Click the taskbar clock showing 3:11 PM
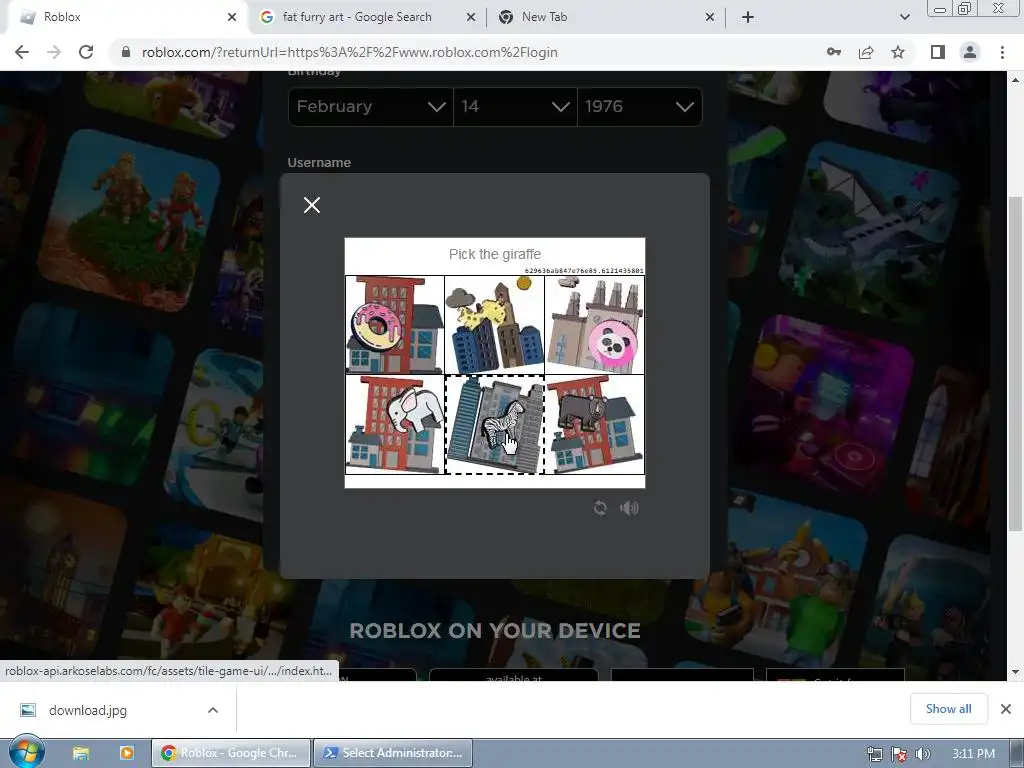The width and height of the screenshot is (1024, 768). [973, 754]
